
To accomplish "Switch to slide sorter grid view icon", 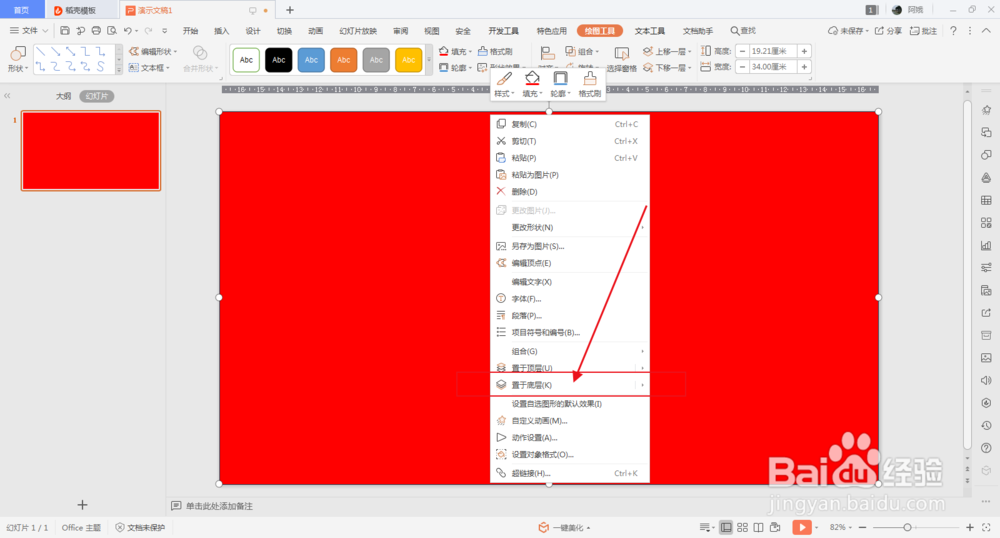I will coord(742,527).
